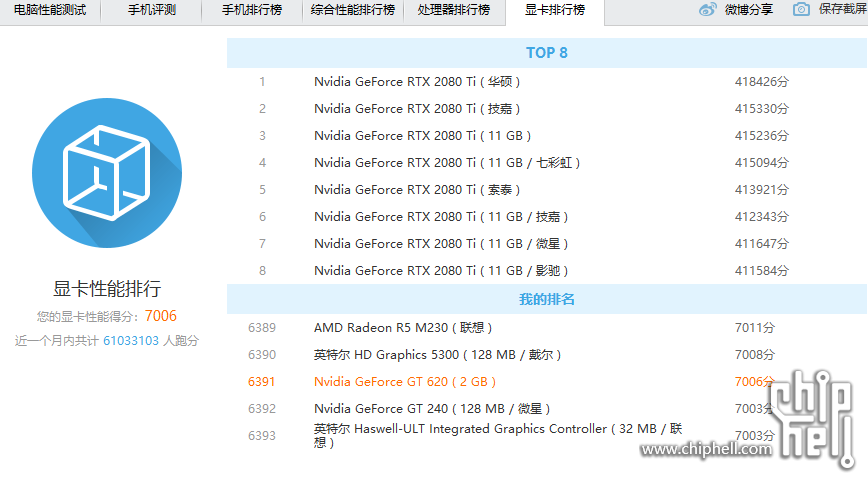Click the camera screenshot icon
Screen dimensions: 868x484
(801, 9)
